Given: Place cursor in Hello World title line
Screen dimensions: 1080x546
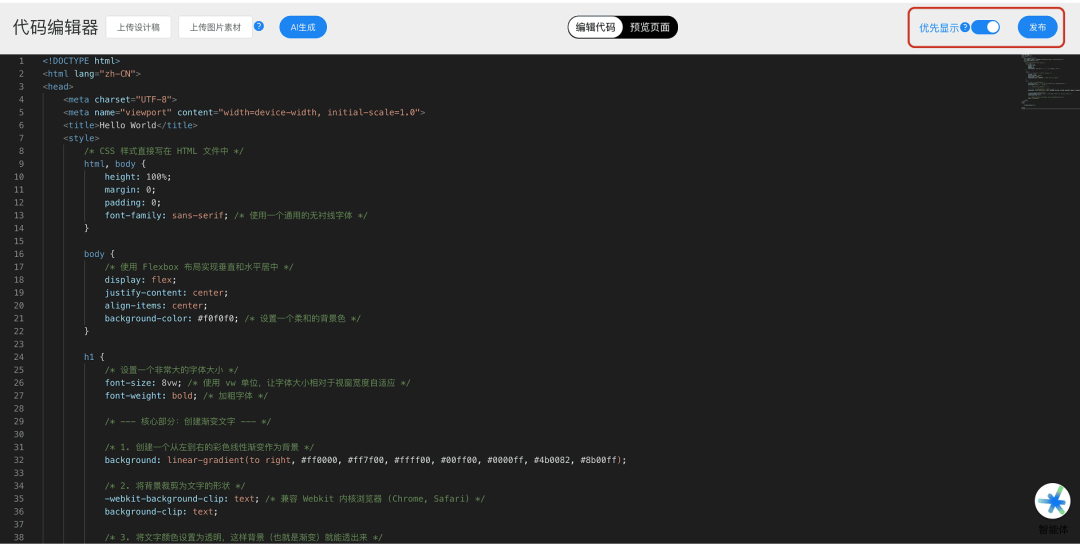Looking at the screenshot, I should pos(130,125).
